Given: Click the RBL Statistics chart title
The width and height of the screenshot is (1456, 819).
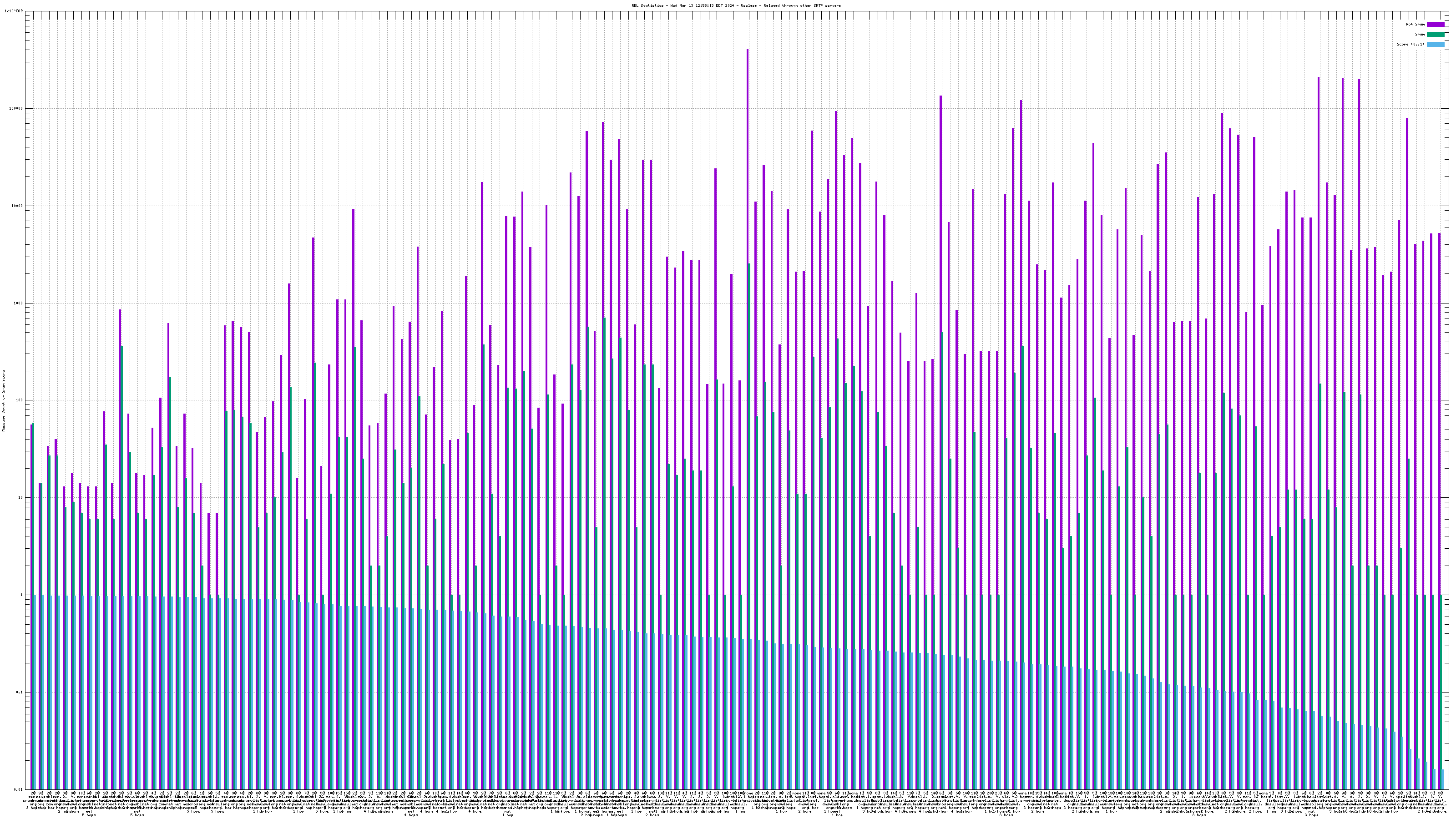Looking at the screenshot, I should click(x=736, y=5).
